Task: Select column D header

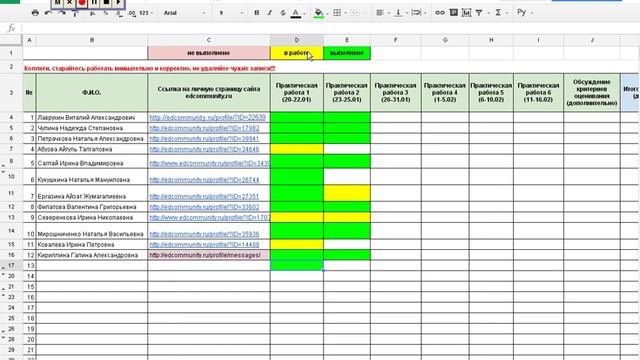Action: pyautogui.click(x=297, y=40)
